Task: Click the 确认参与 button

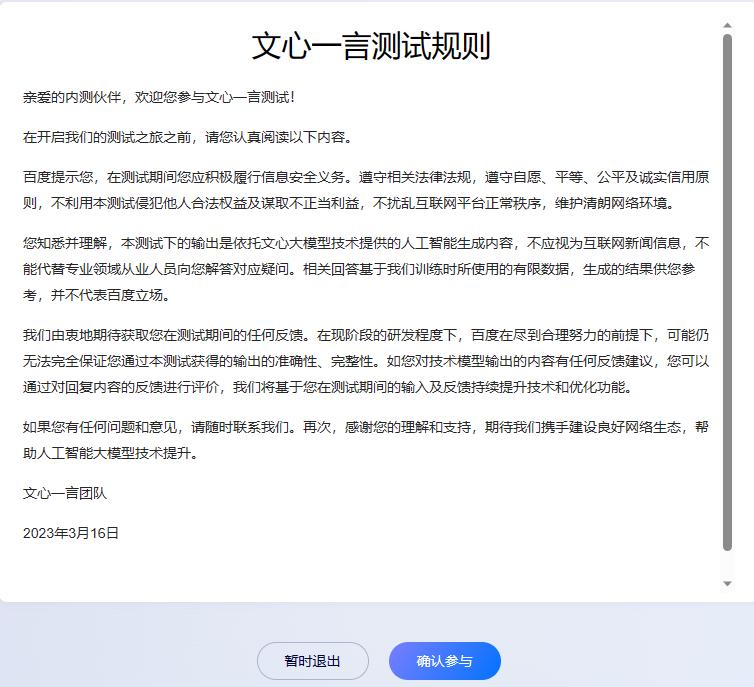Action: pyautogui.click(x=445, y=661)
